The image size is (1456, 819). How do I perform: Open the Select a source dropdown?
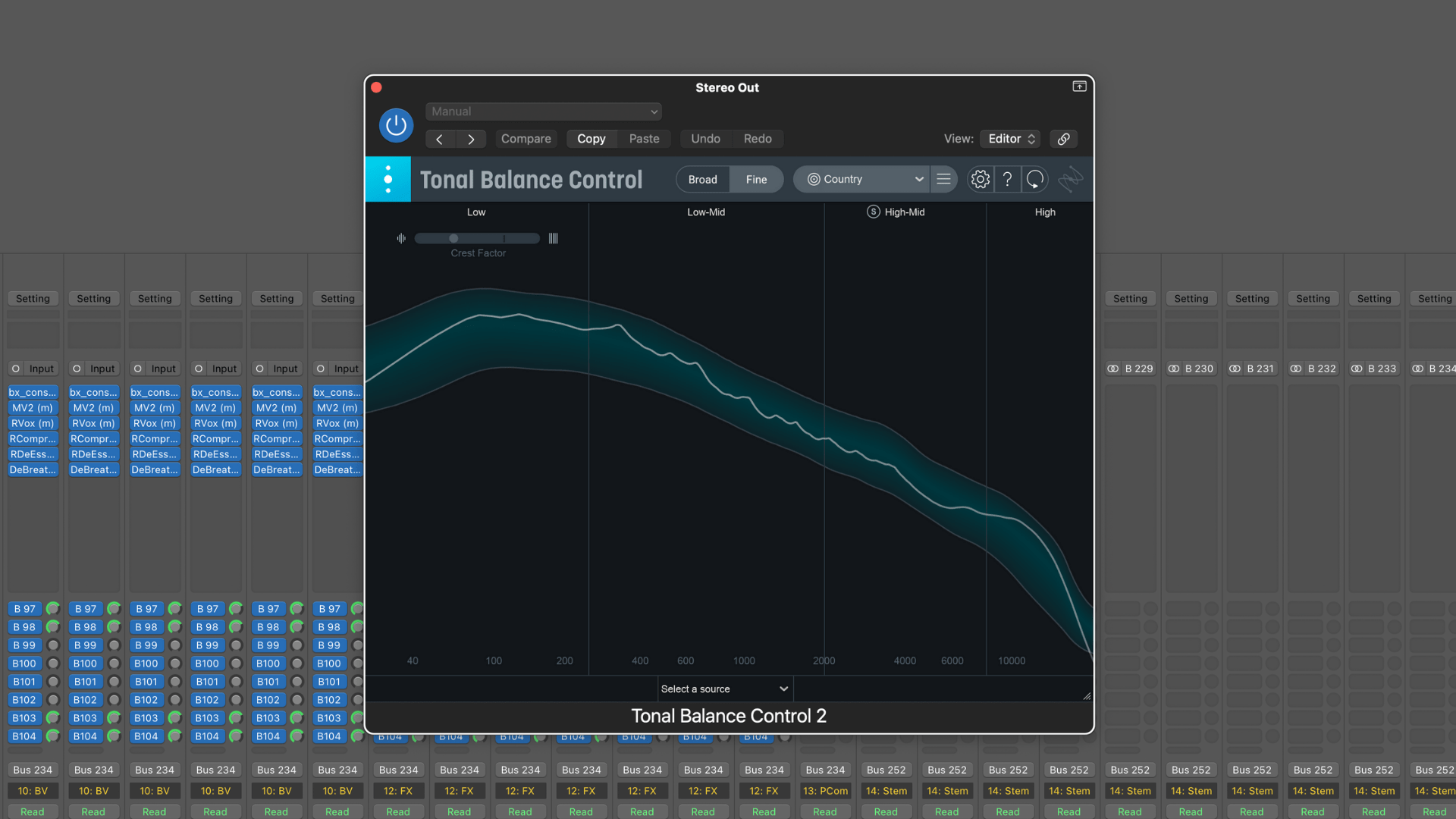(725, 689)
